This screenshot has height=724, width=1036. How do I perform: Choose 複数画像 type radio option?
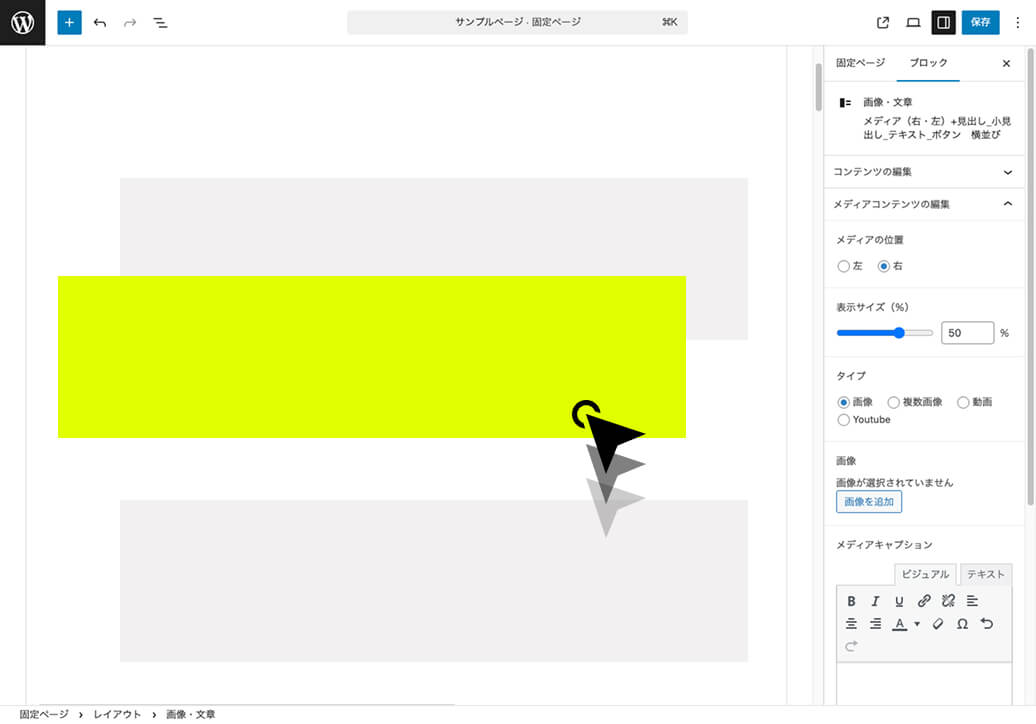894,402
